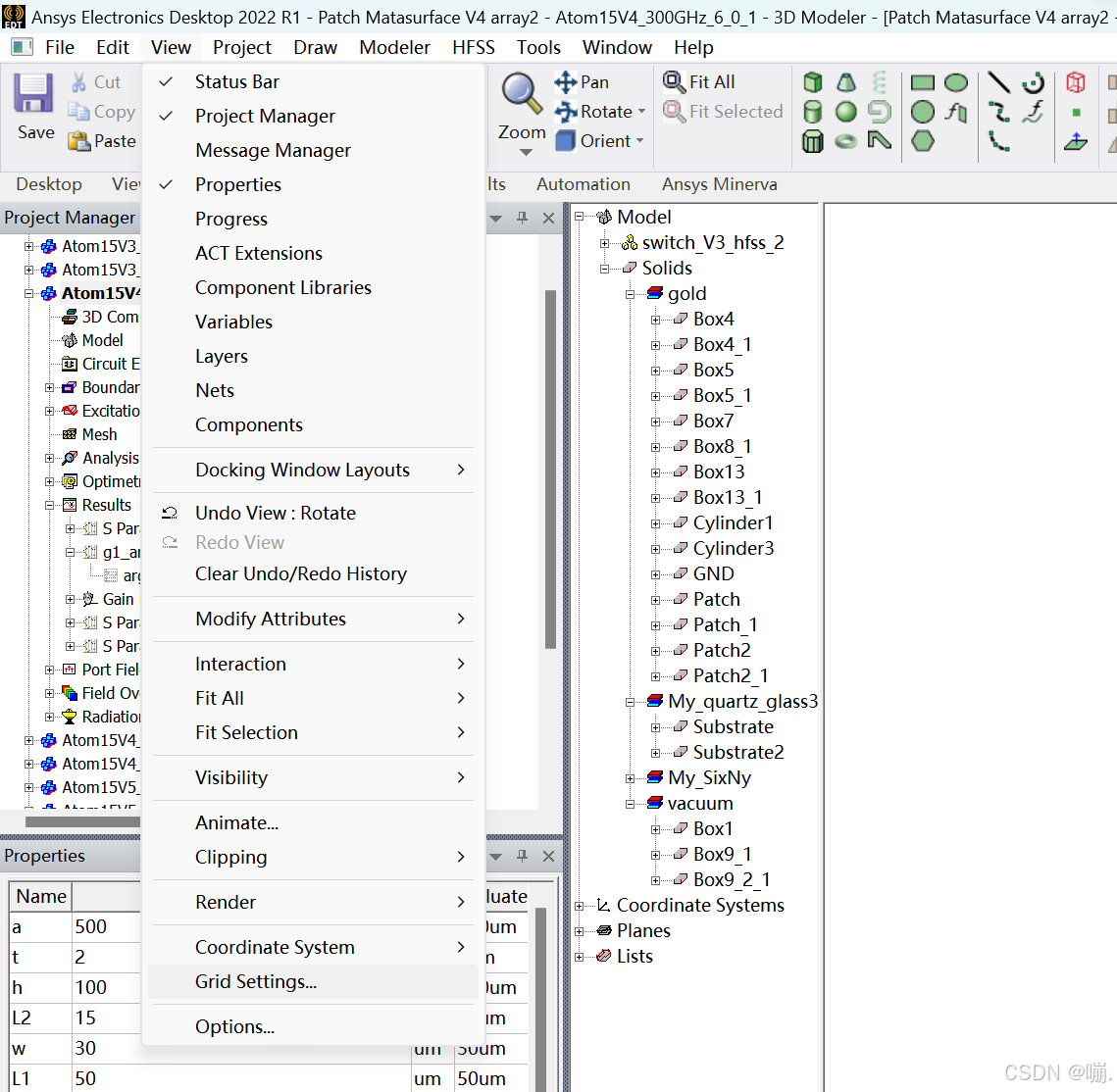Expand the Coordinate Systems node
Screen dimensions: 1117x1092
pos(580,906)
